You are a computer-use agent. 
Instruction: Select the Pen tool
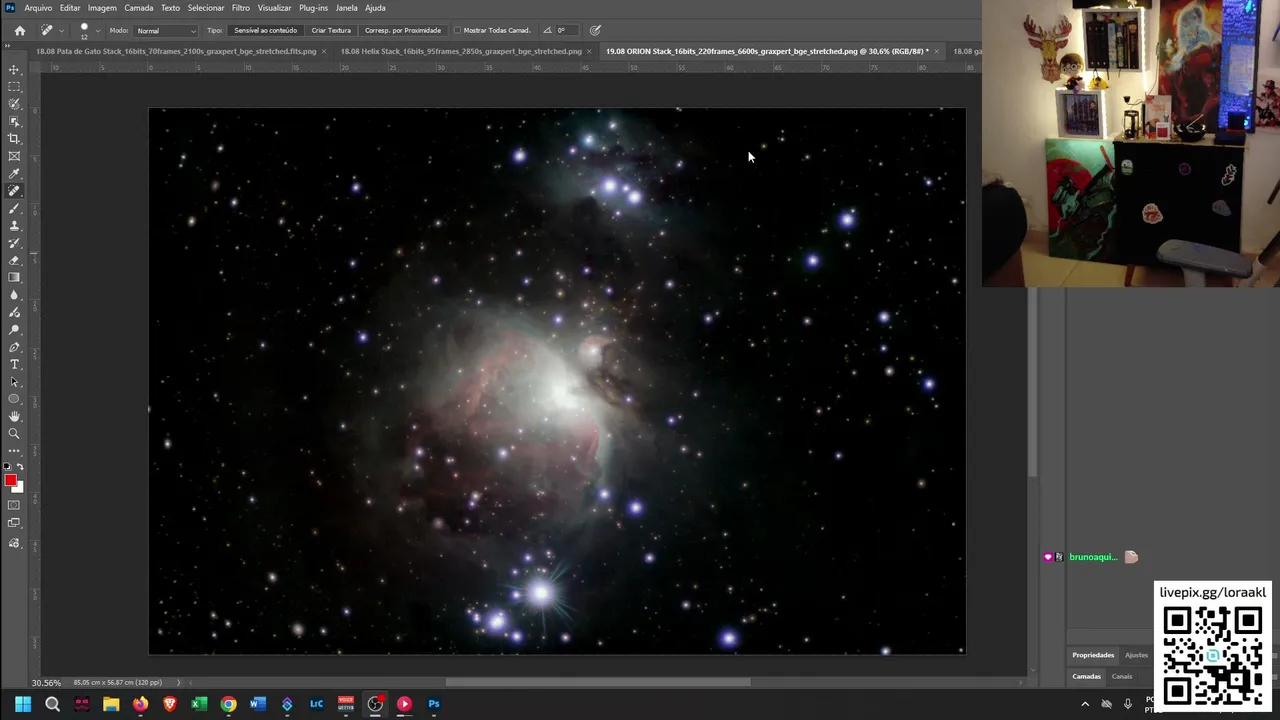pos(14,347)
